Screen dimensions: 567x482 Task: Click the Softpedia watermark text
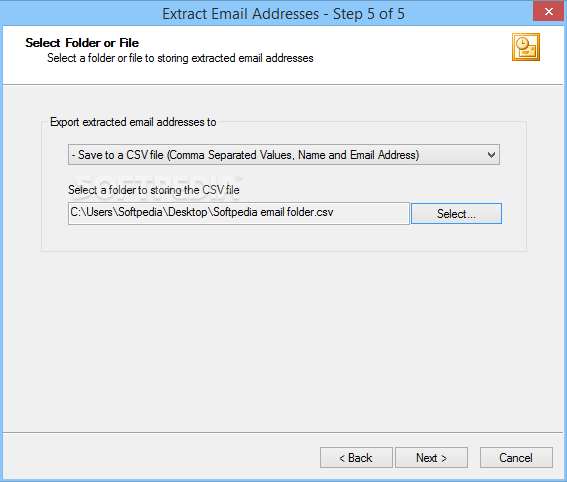(159, 185)
